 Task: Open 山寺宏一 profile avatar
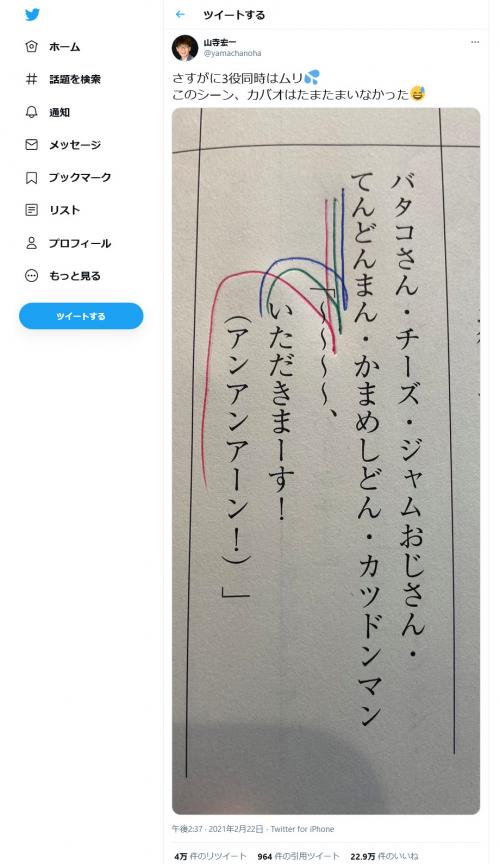click(185, 48)
